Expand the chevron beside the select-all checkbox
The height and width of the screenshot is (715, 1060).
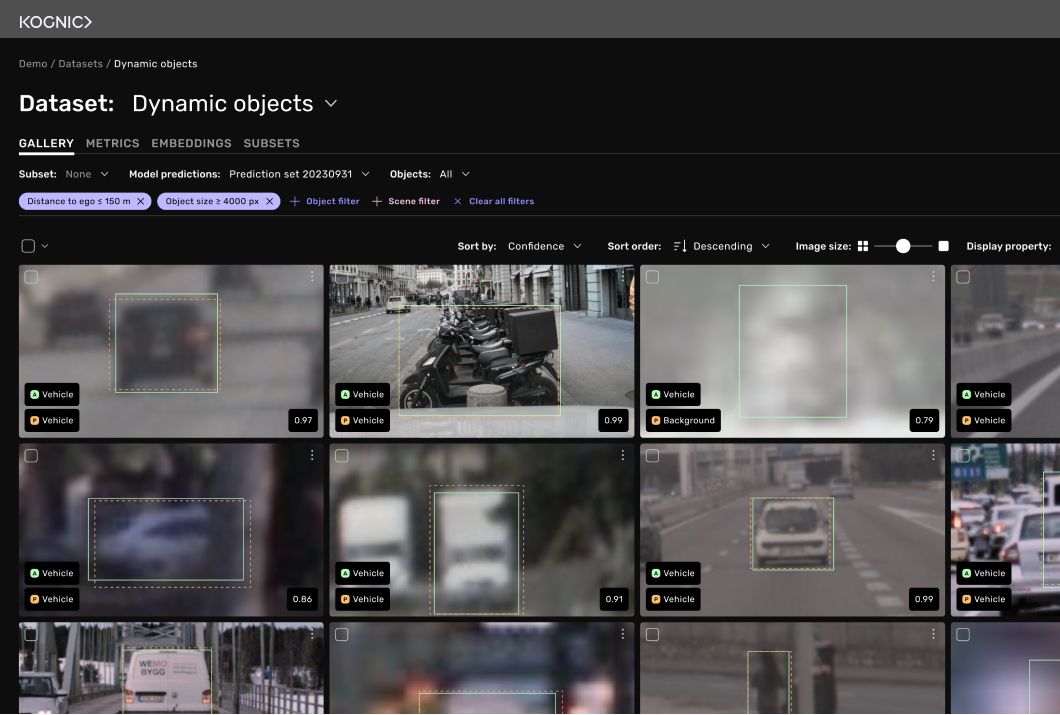pos(45,246)
